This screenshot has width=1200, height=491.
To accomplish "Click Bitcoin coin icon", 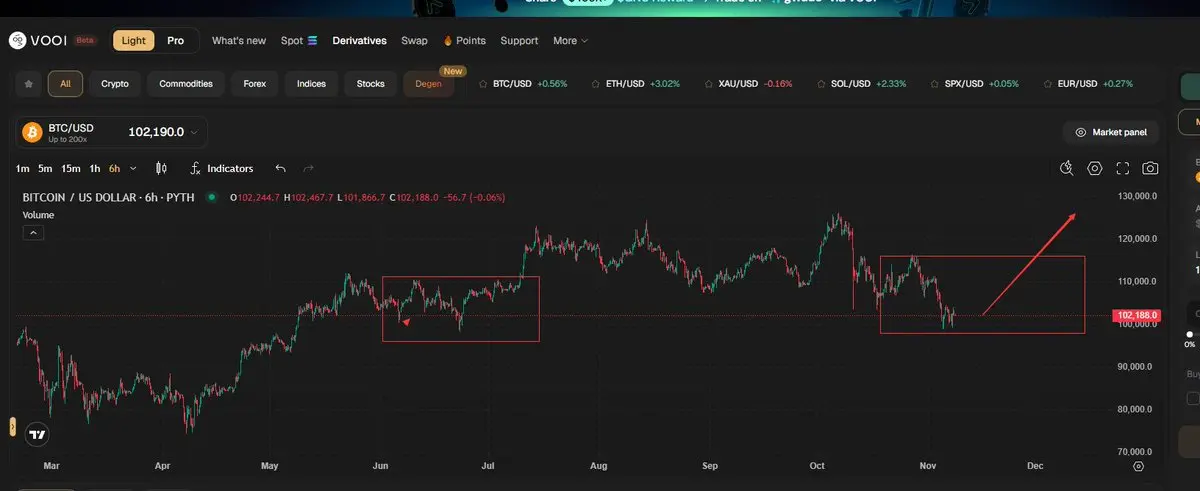I will click(32, 132).
